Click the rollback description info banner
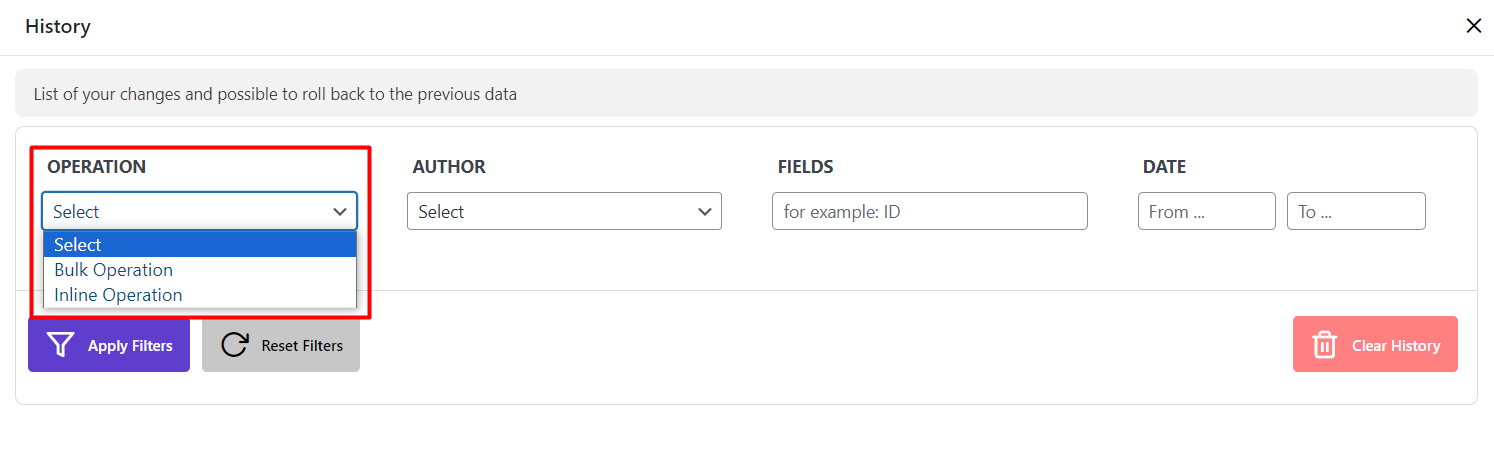Viewport: 1494px width, 449px height. point(745,95)
